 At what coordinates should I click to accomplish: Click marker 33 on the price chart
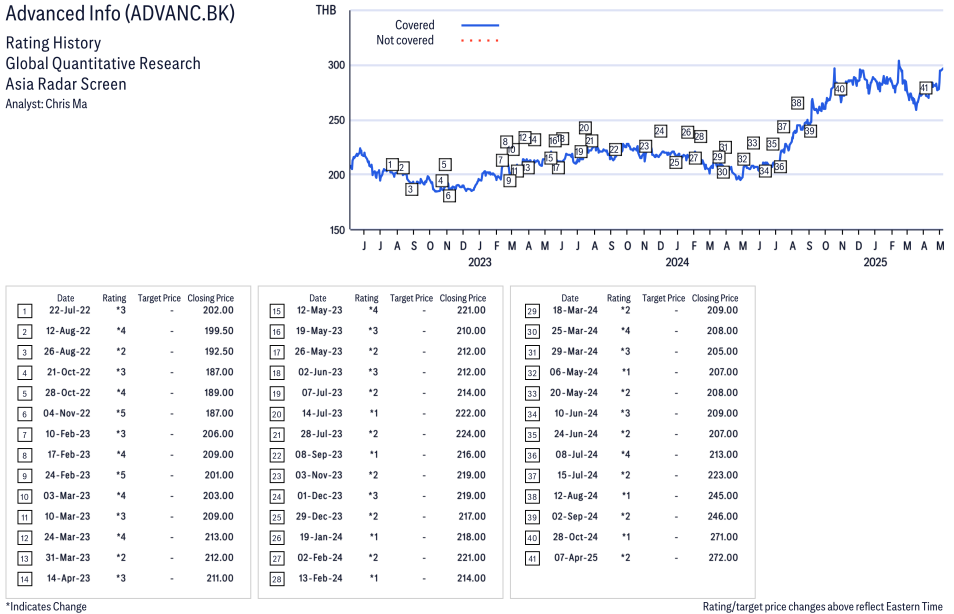(753, 143)
